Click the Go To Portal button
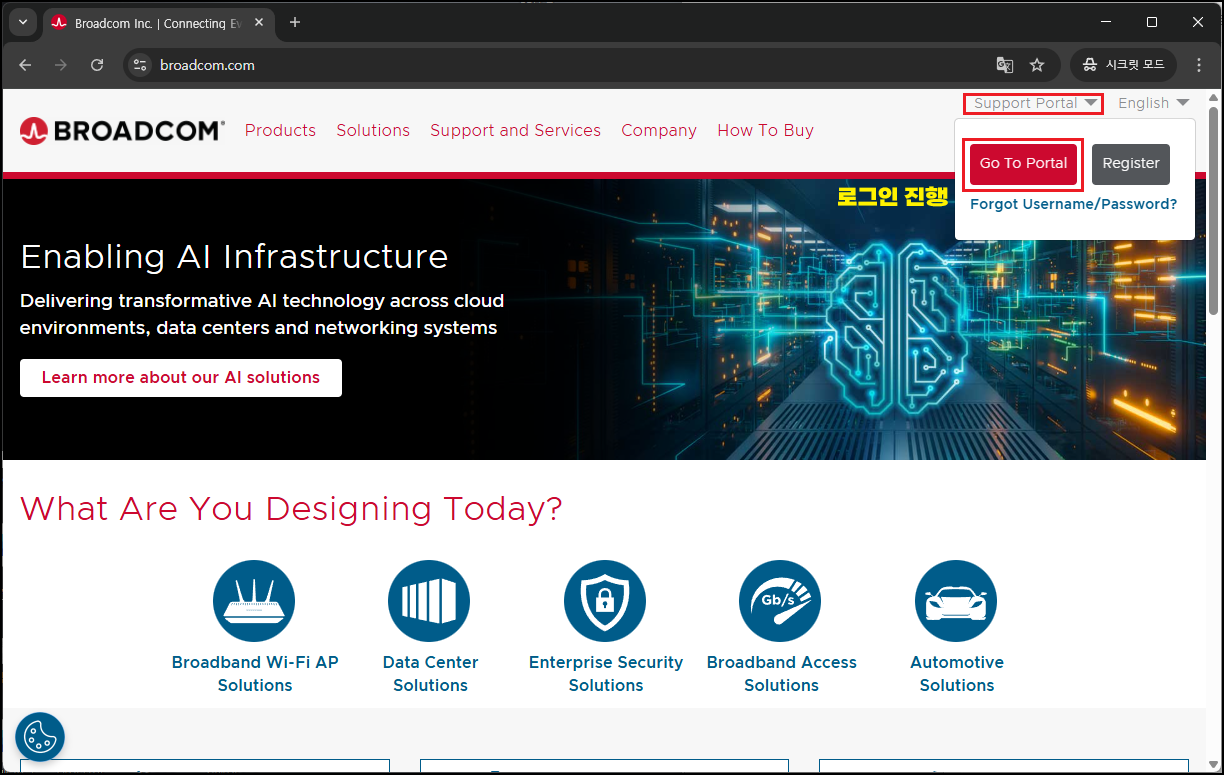Screen dimensions: 1224x775 coord(1023,163)
